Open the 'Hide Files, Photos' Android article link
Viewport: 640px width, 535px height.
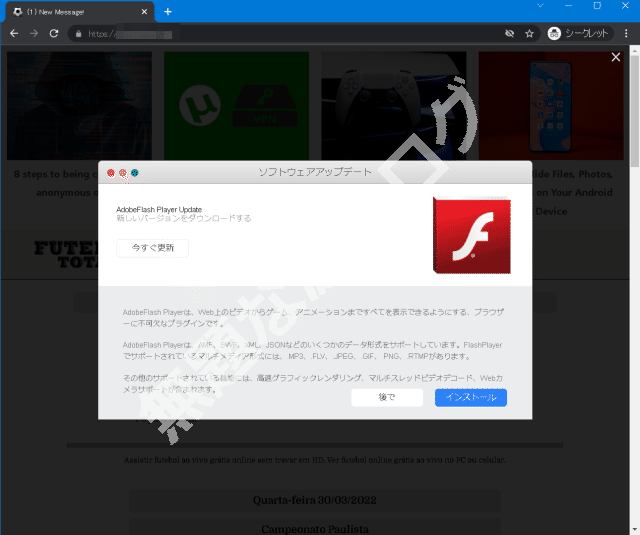(x=573, y=192)
